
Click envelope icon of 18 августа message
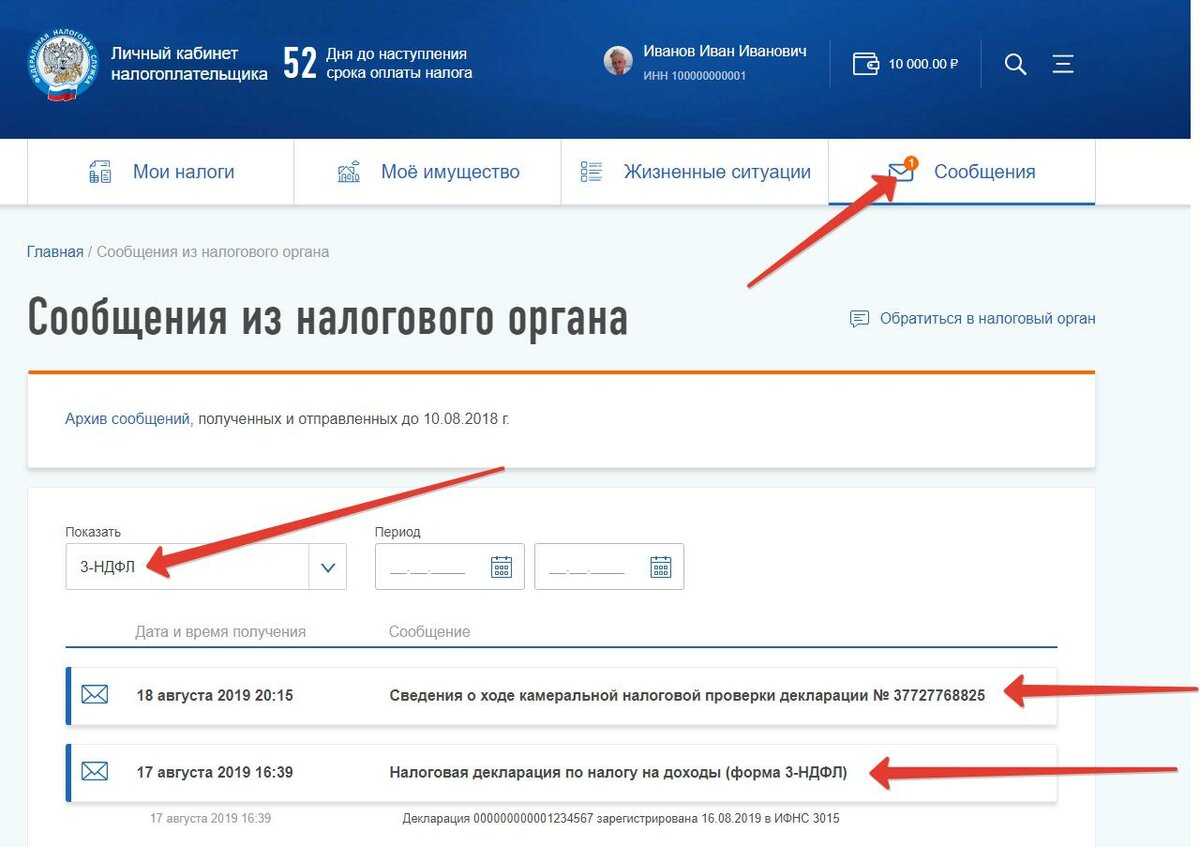[x=95, y=695]
